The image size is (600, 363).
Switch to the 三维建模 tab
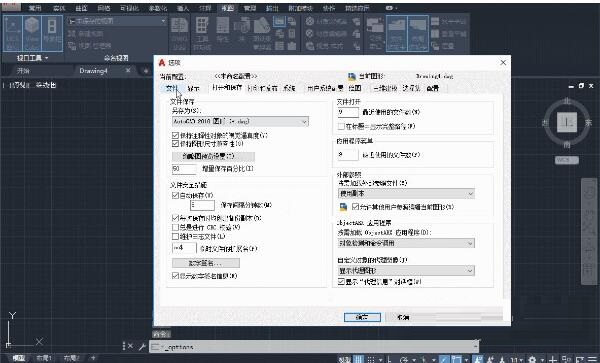pyautogui.click(x=385, y=88)
